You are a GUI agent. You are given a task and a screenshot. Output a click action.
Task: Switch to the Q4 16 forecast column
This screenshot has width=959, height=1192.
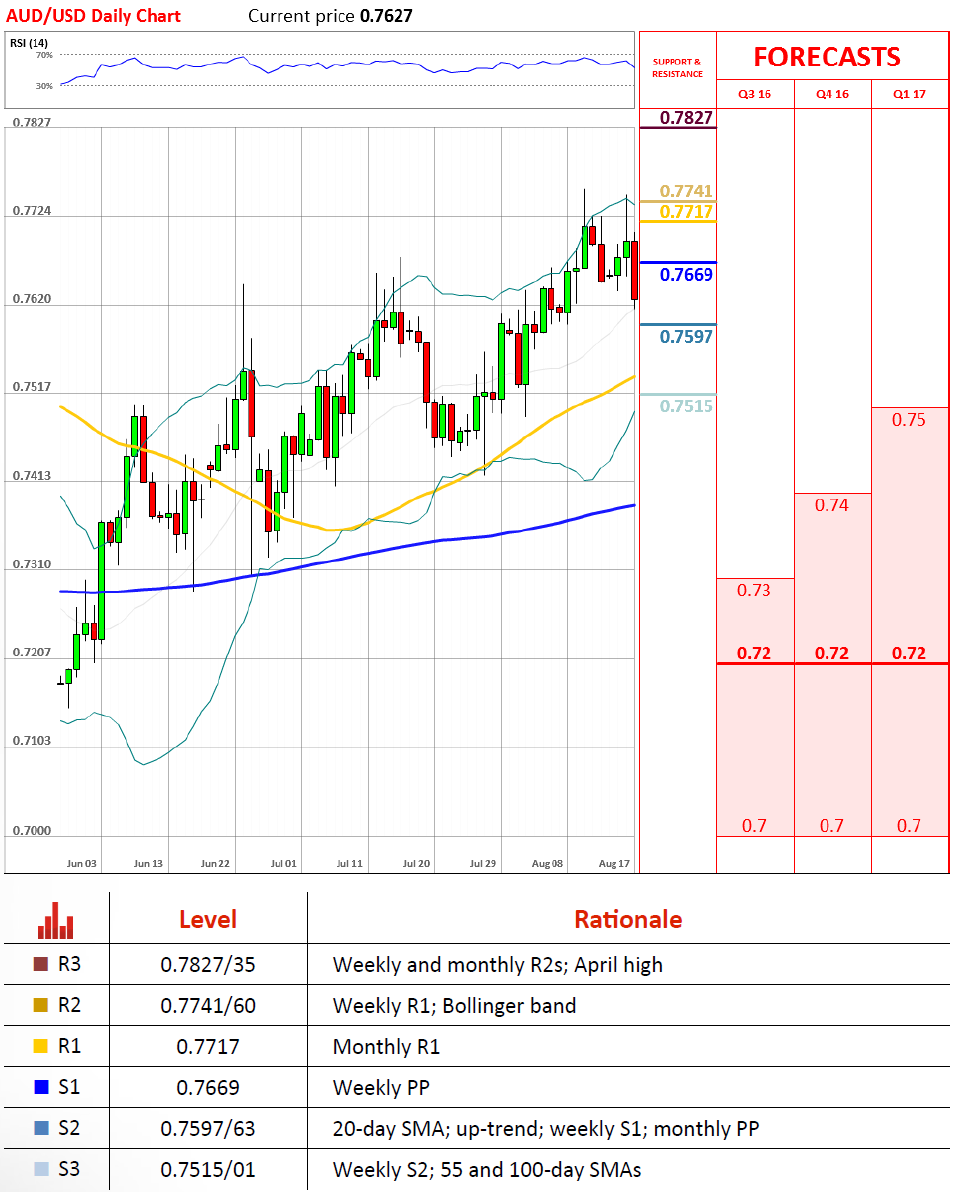(832, 94)
